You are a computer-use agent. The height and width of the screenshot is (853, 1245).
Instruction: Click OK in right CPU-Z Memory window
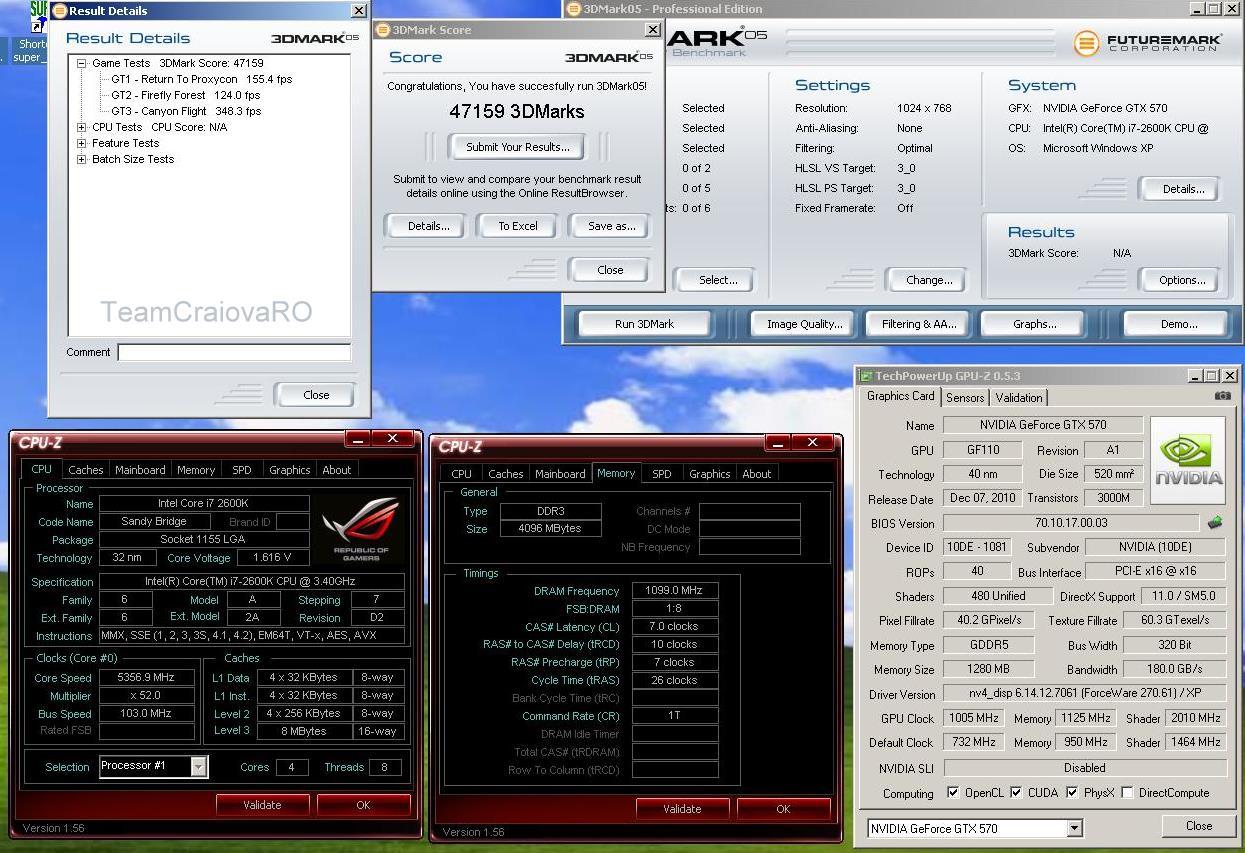click(783, 809)
